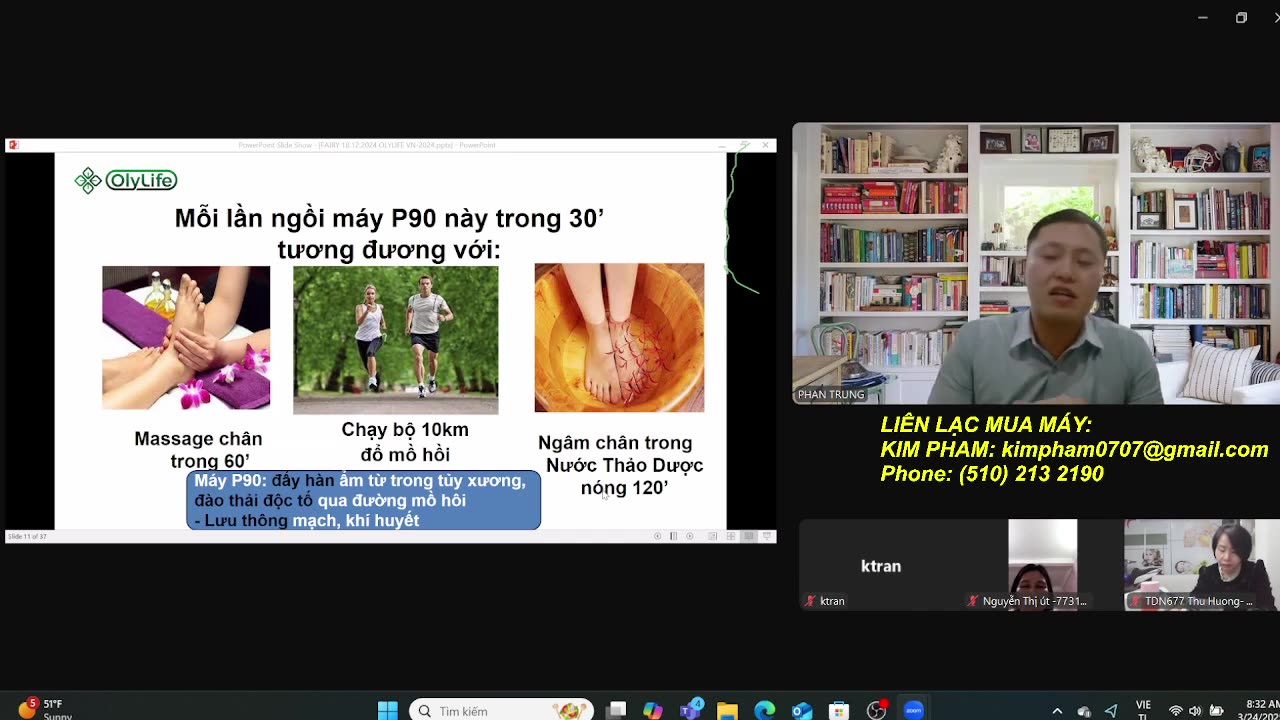Open the reading view menu button
Viewport: 1280px width, 720px height.
673,536
